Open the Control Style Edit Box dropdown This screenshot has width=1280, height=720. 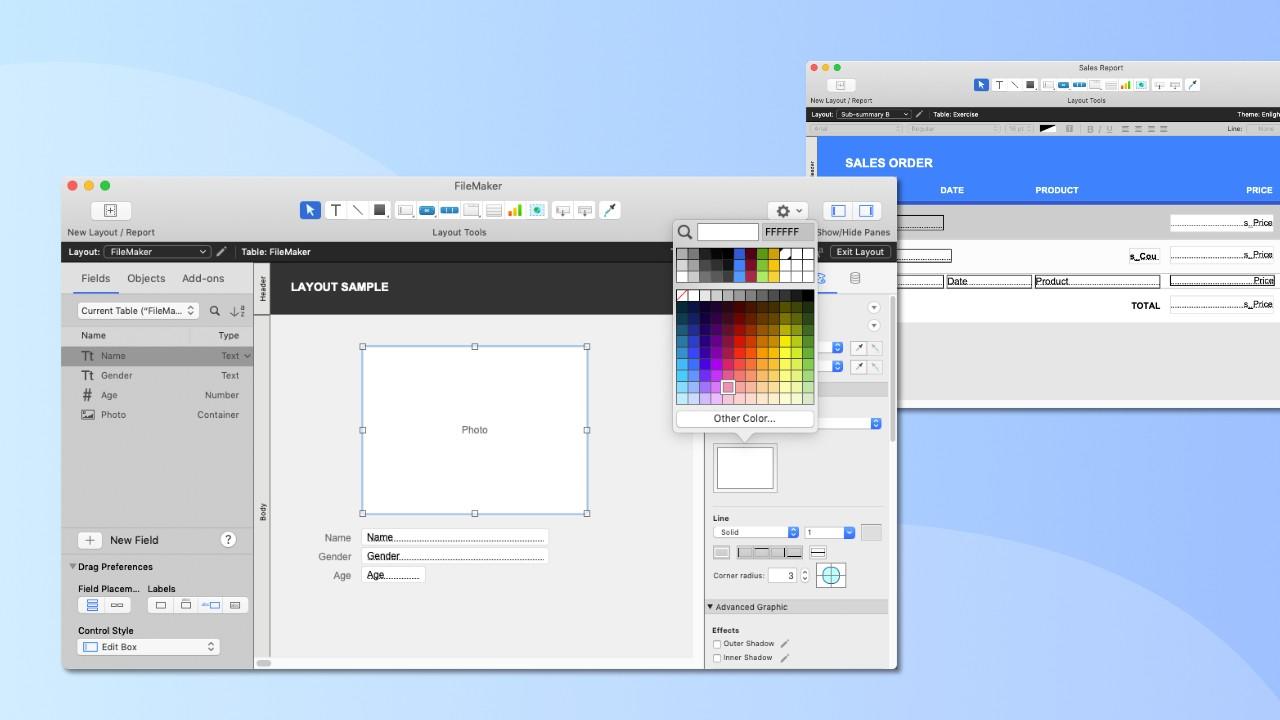click(148, 647)
